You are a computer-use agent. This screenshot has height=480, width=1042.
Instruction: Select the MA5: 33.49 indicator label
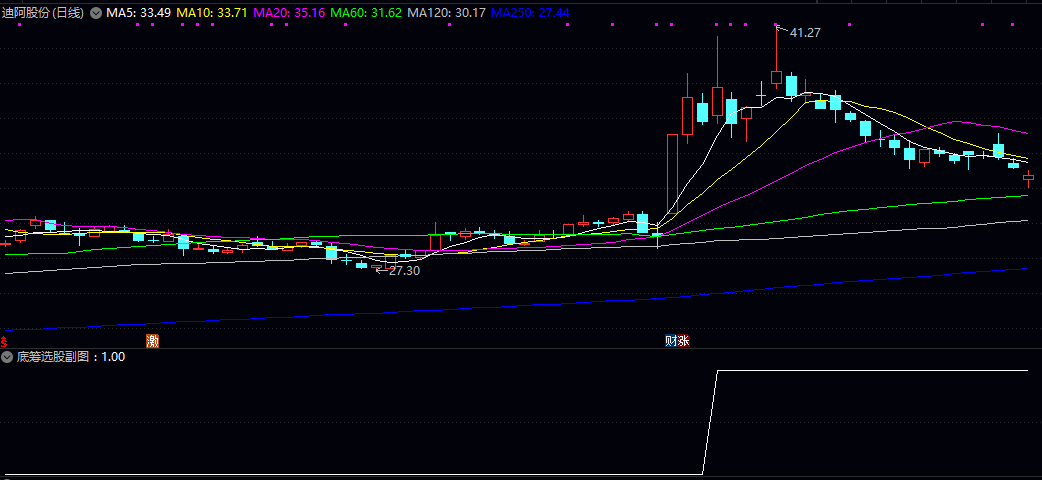click(138, 13)
